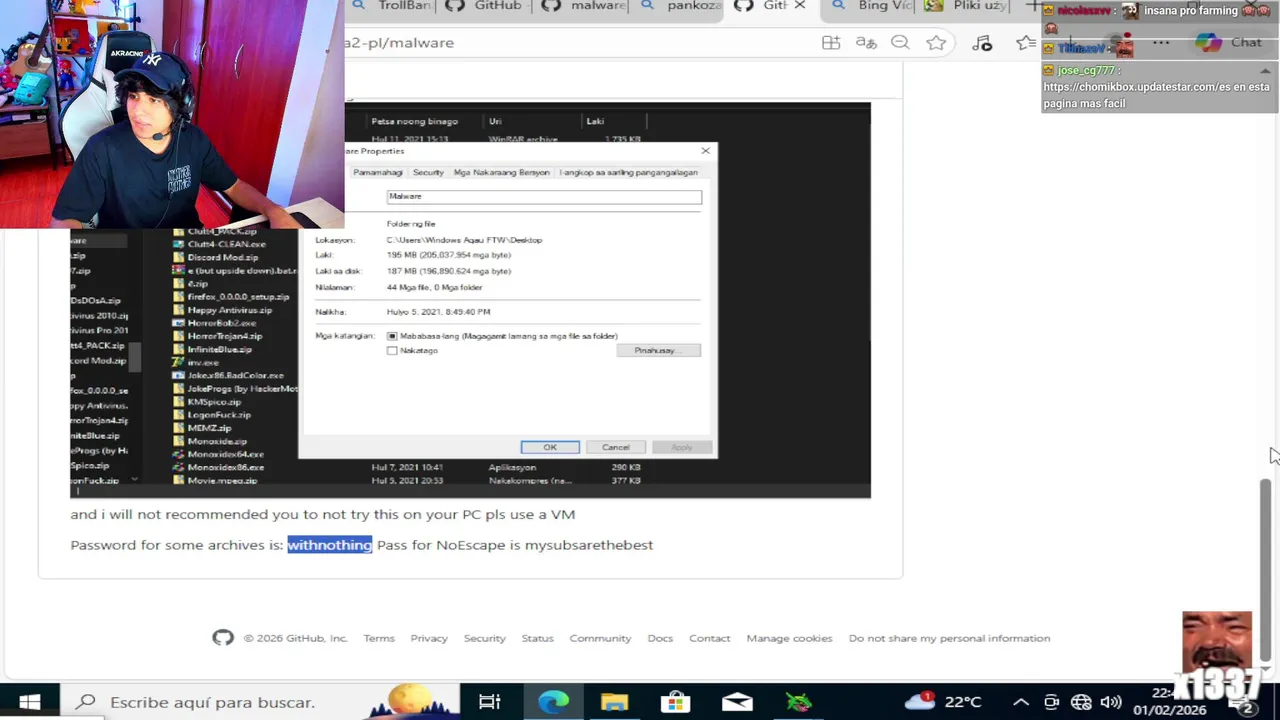Open the Copilot Chat button
Viewport: 1280px width, 720px height.
click(x=1229, y=42)
